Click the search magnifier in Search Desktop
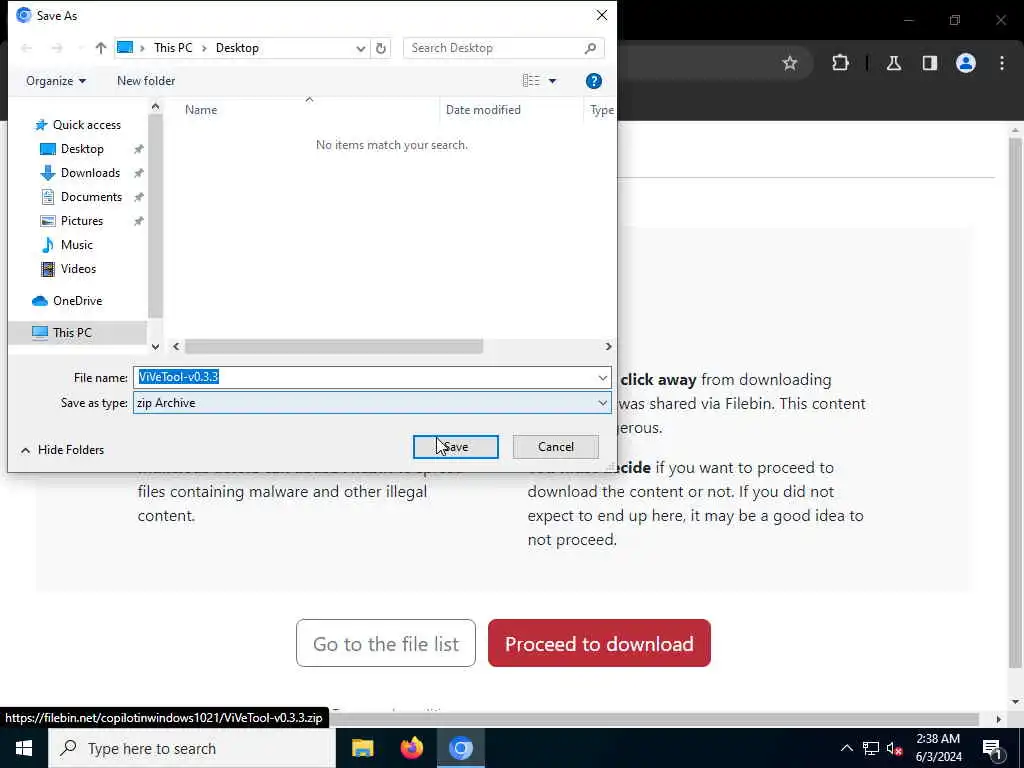This screenshot has height=768, width=1024. pyautogui.click(x=590, y=48)
